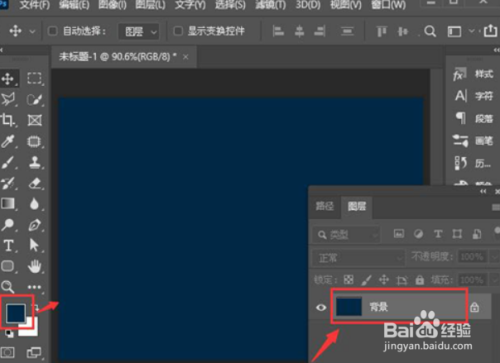The height and width of the screenshot is (363, 500).
Task: Select the Spot Healing Brush tool
Action: pyautogui.click(x=34, y=141)
